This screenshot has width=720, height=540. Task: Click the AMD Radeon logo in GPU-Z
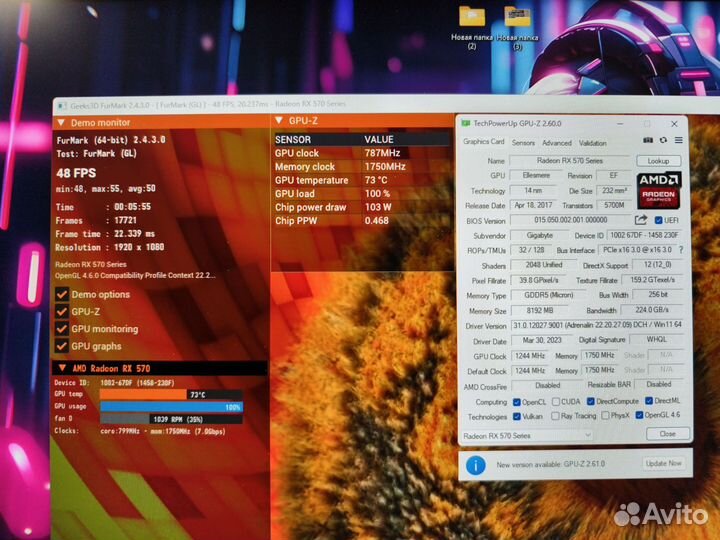coord(659,191)
